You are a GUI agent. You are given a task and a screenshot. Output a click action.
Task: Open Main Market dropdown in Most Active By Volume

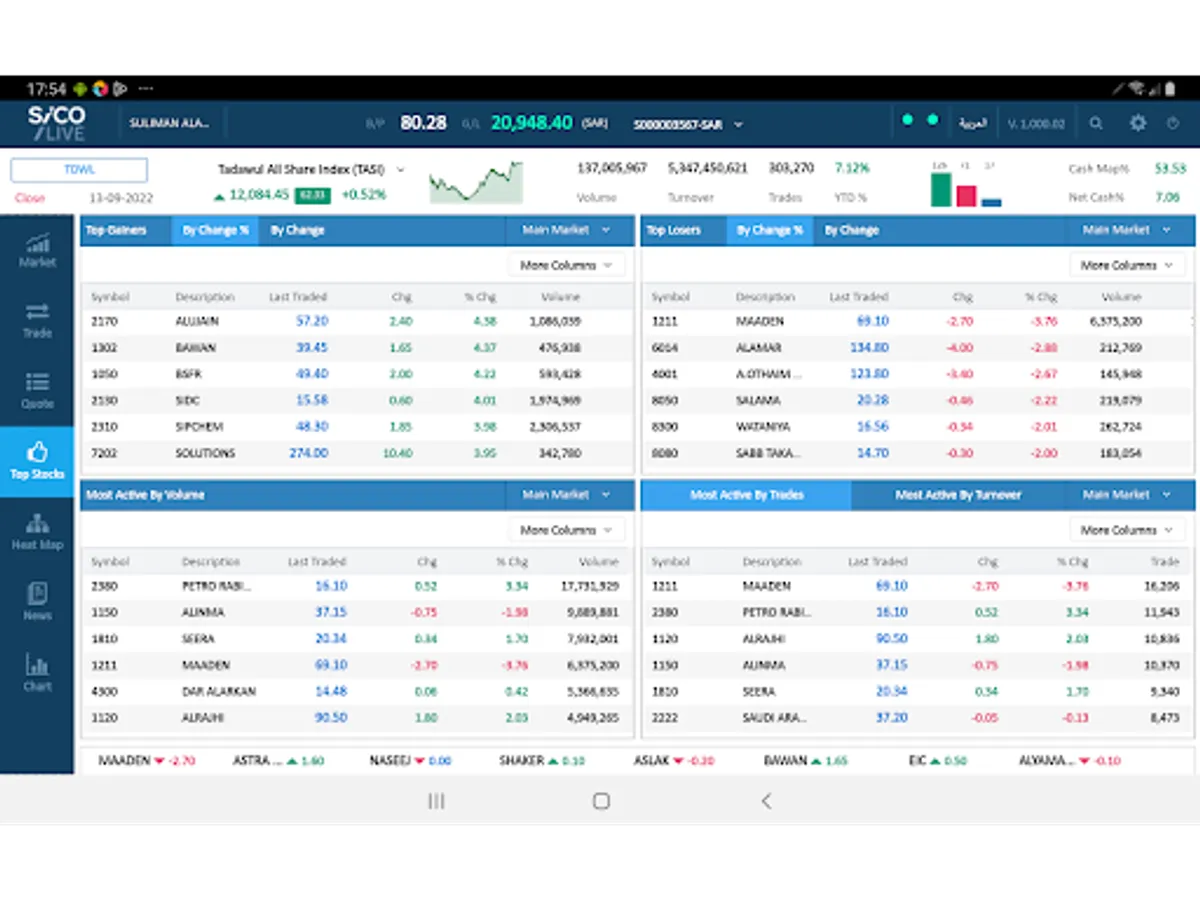566,495
